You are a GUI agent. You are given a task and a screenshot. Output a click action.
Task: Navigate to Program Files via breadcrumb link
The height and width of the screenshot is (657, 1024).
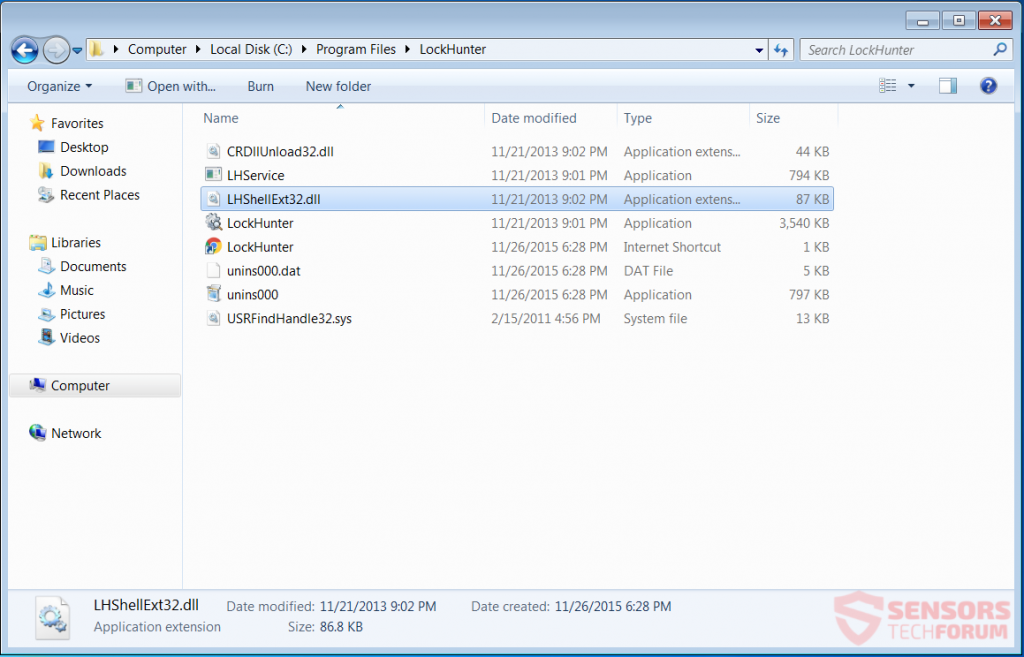tap(356, 48)
